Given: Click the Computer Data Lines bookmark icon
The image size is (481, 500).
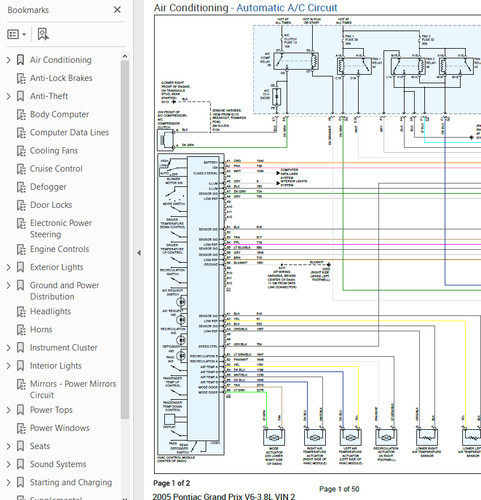Looking at the screenshot, I should click(21, 133).
